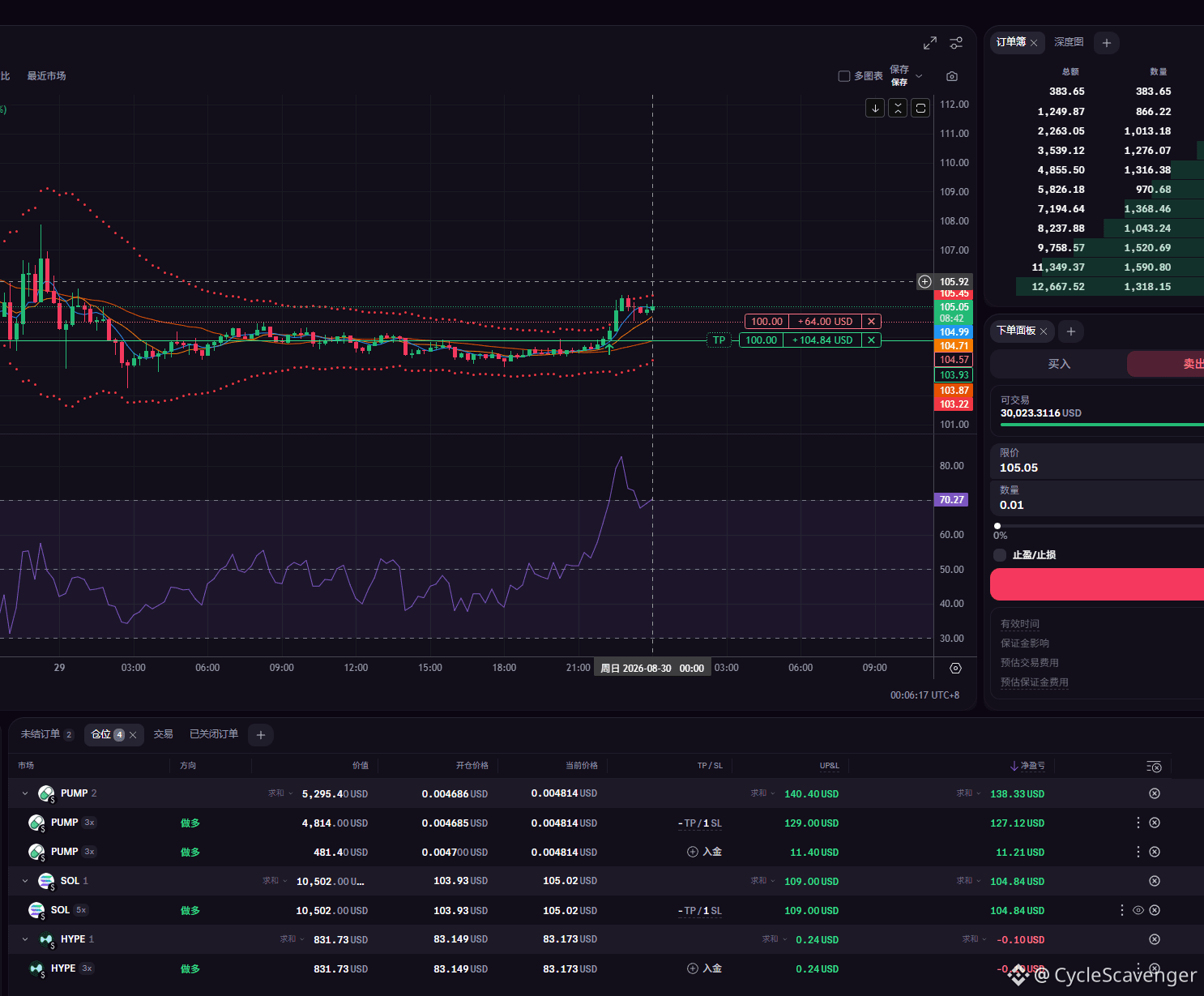The width and height of the screenshot is (1204, 996).
Task: Collapse the PUMP positions group
Action: click(x=25, y=793)
